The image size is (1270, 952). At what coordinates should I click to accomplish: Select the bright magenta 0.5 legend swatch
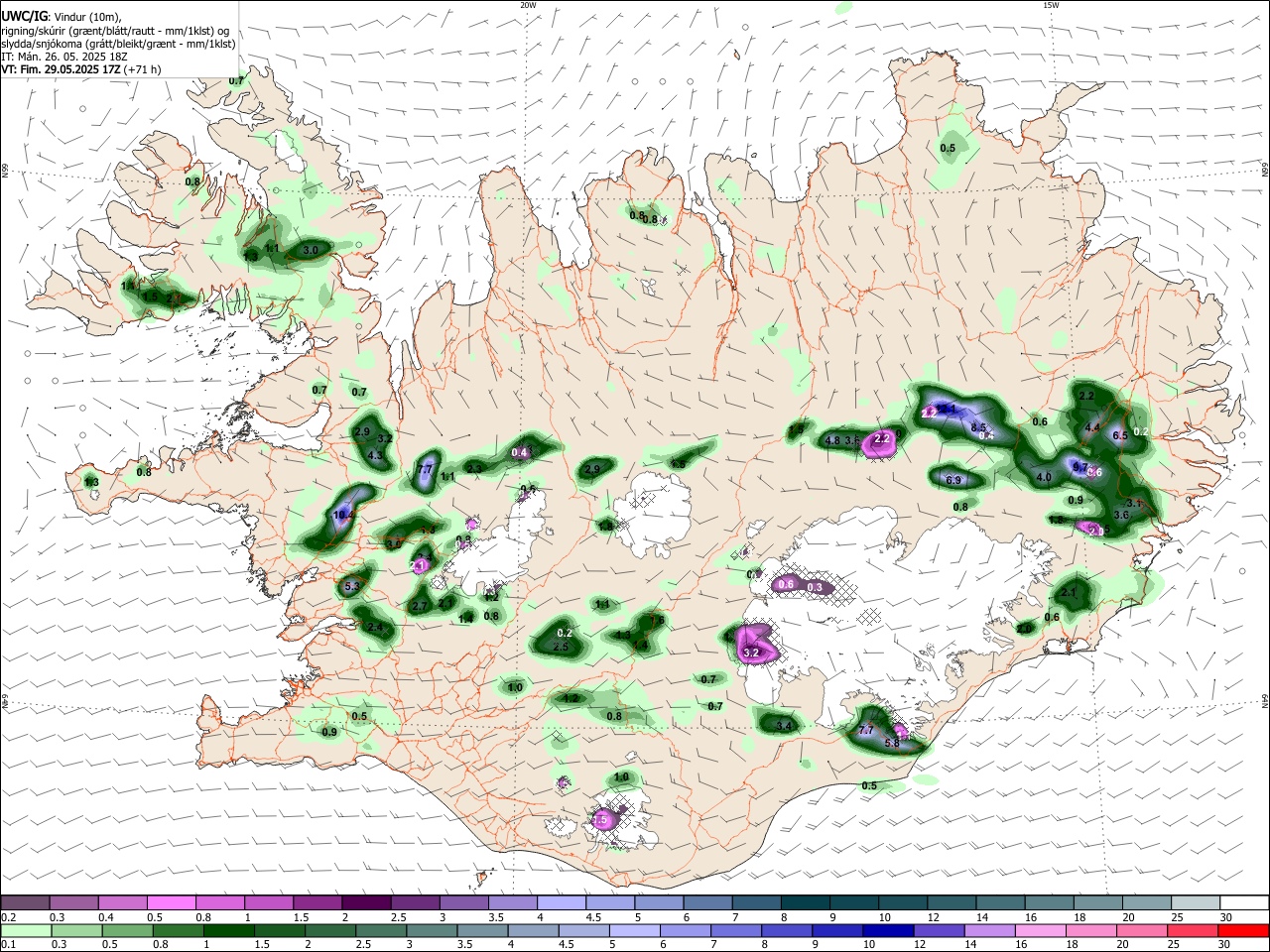pyautogui.click(x=171, y=903)
